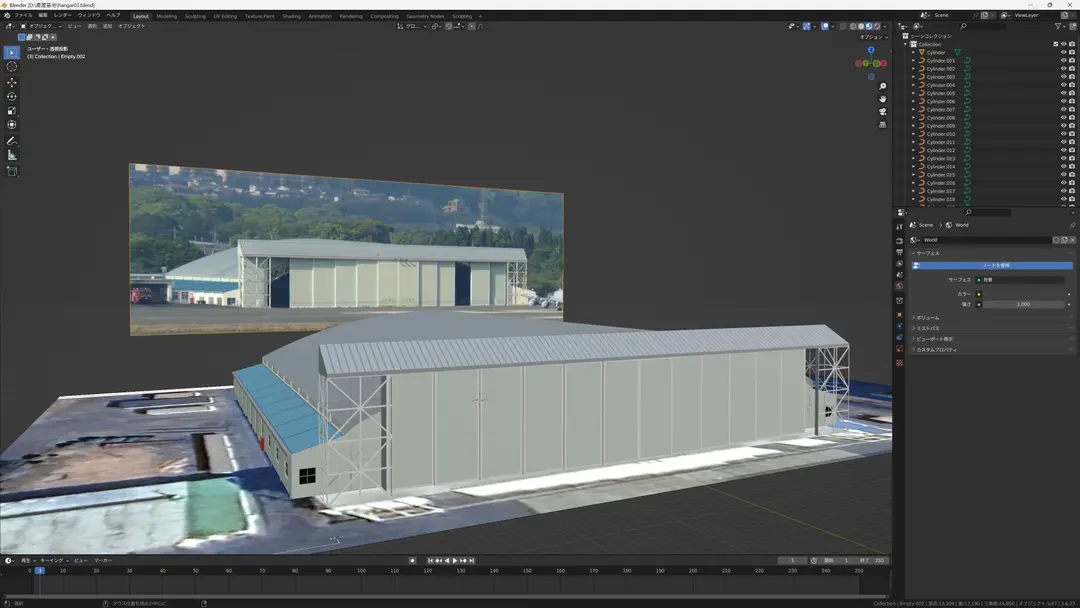Open the レンダー menu

62,15
